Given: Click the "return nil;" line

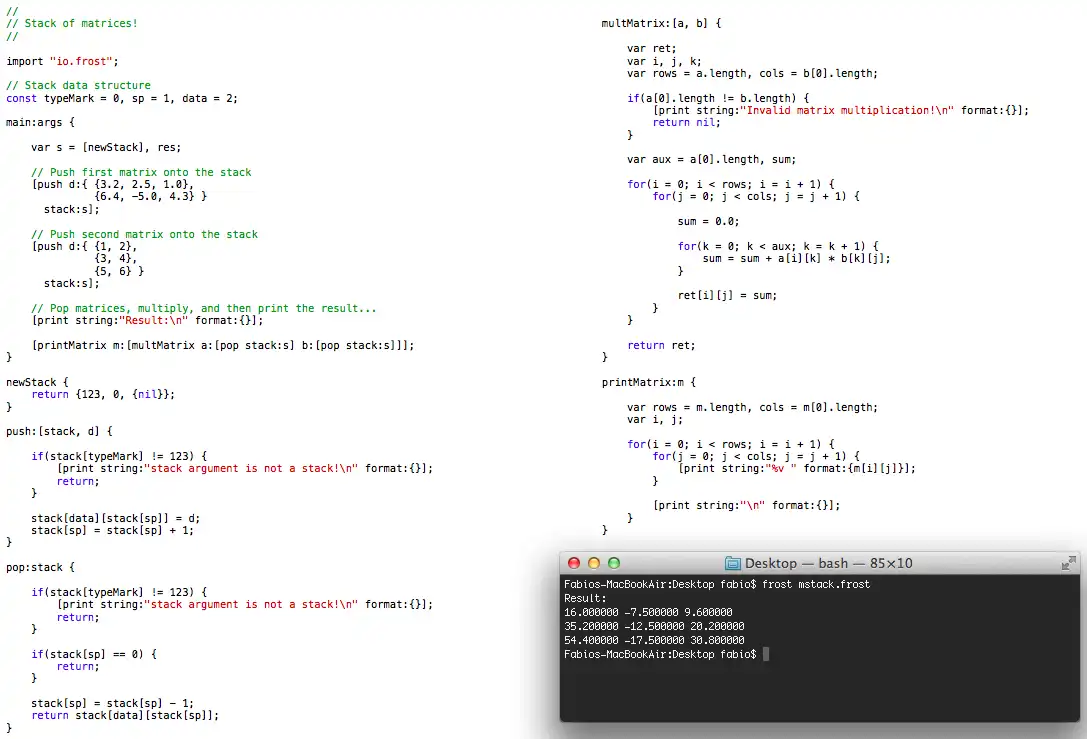Looking at the screenshot, I should point(686,122).
